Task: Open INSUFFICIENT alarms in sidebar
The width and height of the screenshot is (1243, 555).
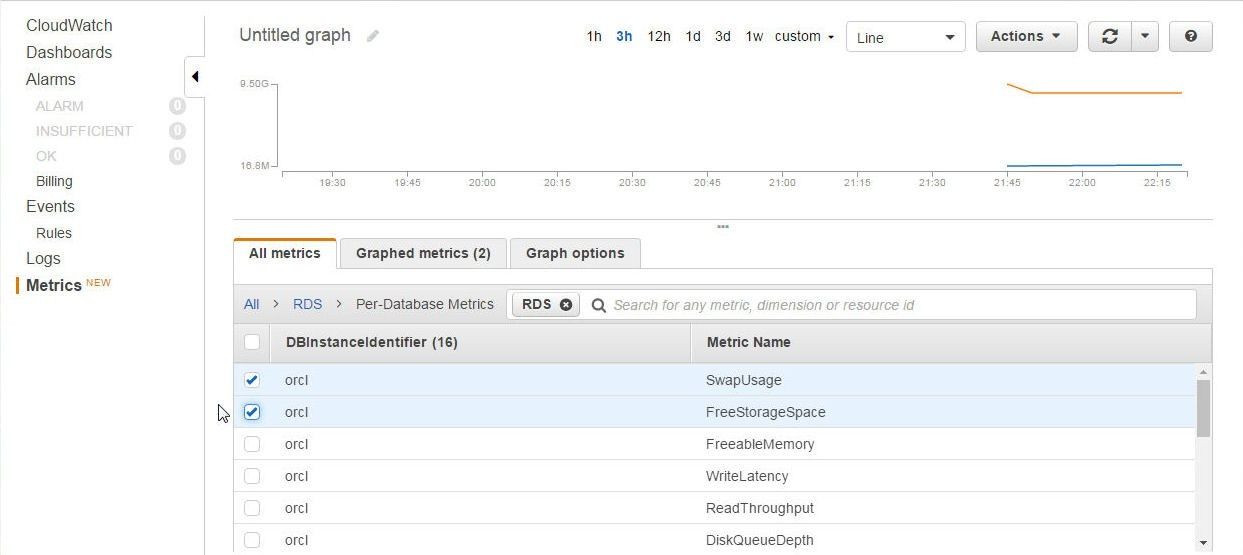Action: pyautogui.click(x=84, y=131)
